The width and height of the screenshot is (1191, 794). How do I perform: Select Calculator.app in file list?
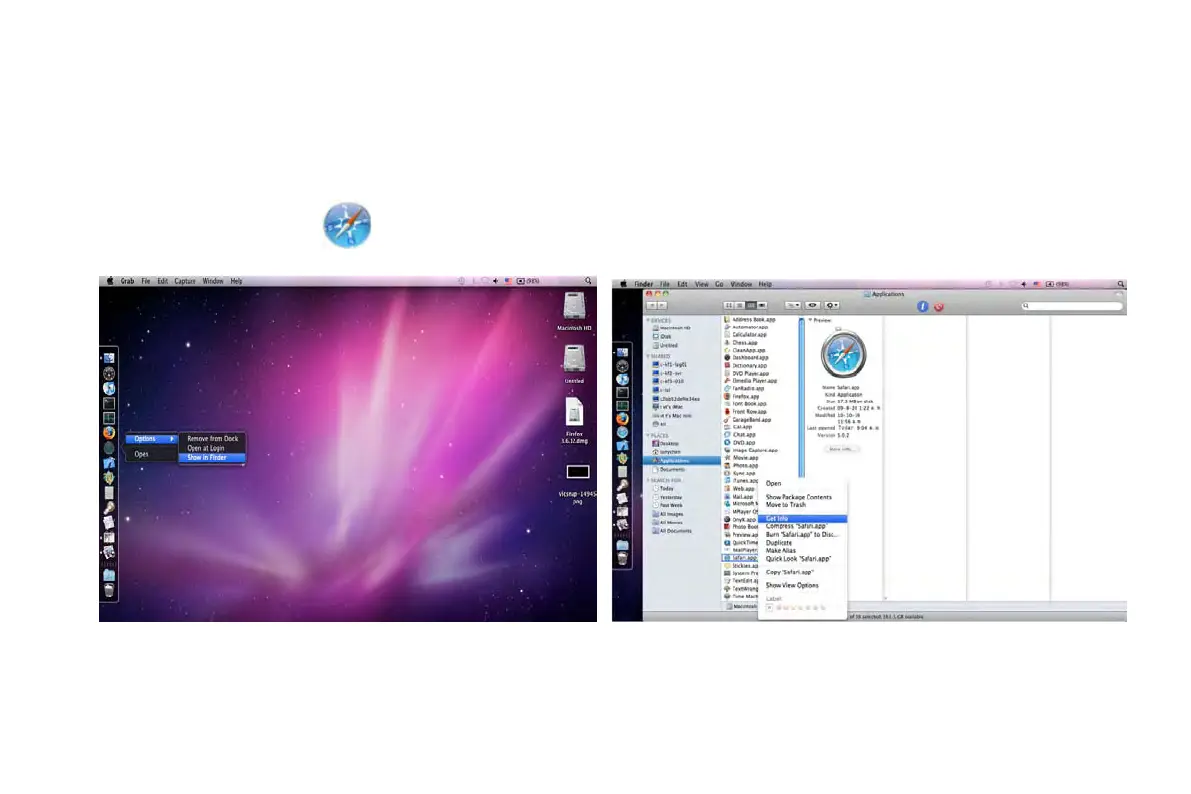(746, 335)
